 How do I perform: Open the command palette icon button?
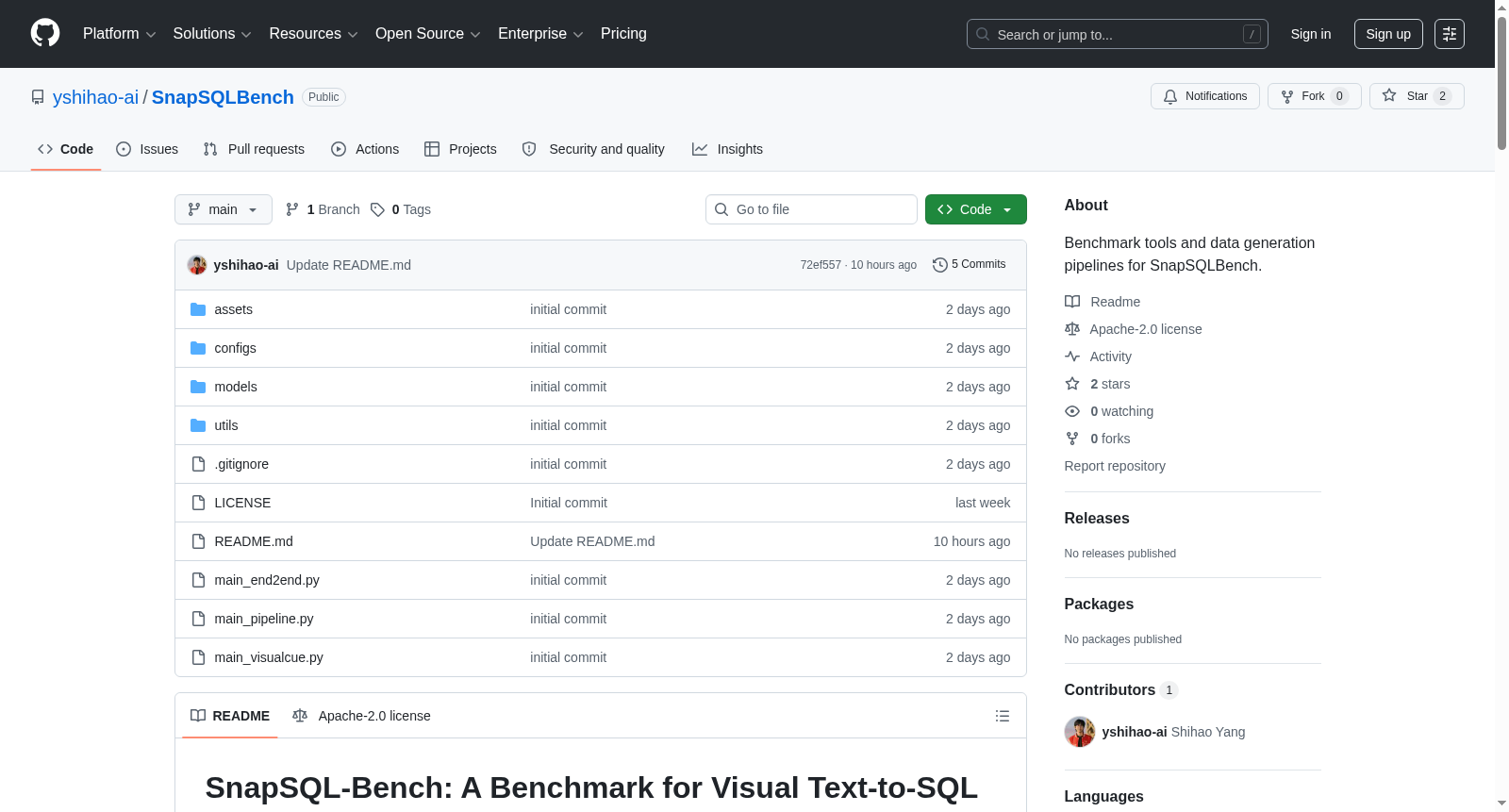click(x=1449, y=34)
